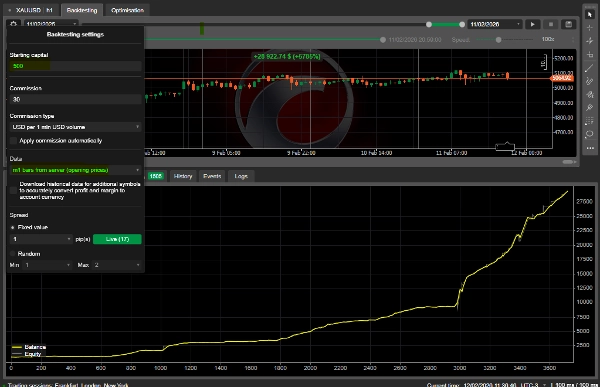Viewport: 600px width, 387px height.
Task: Switch to the Optimisation tab
Action: 127,10
